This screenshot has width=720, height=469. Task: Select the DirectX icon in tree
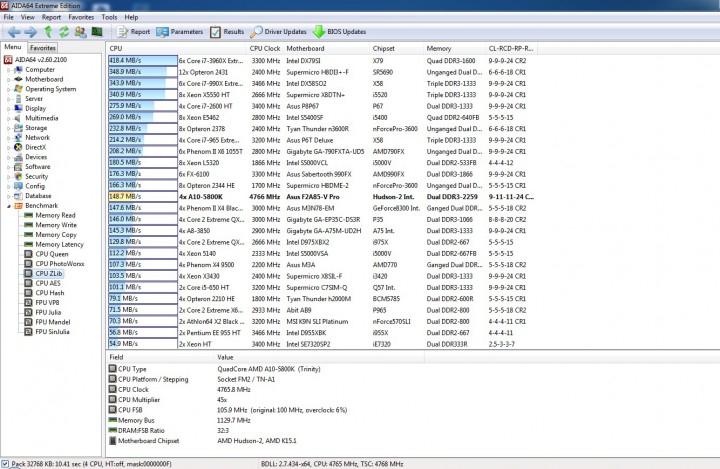(x=18, y=147)
